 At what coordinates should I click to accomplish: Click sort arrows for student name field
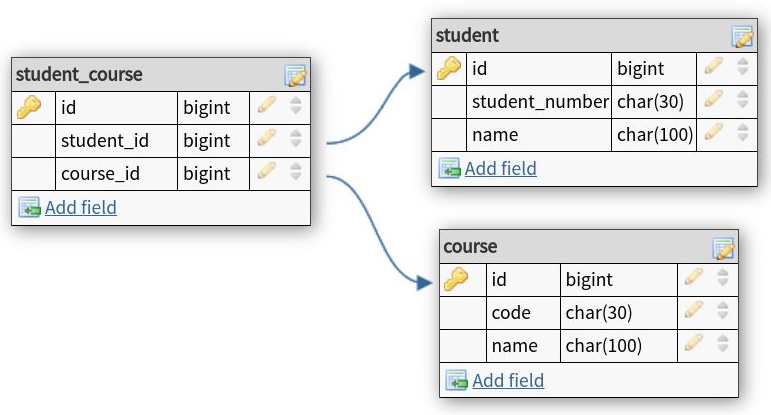(x=742, y=133)
